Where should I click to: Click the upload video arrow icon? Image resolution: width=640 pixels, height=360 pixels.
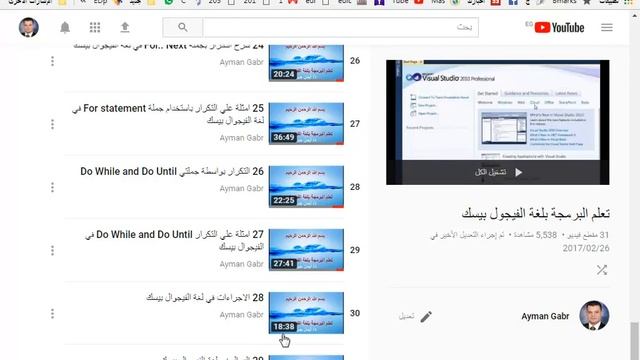pos(125,27)
